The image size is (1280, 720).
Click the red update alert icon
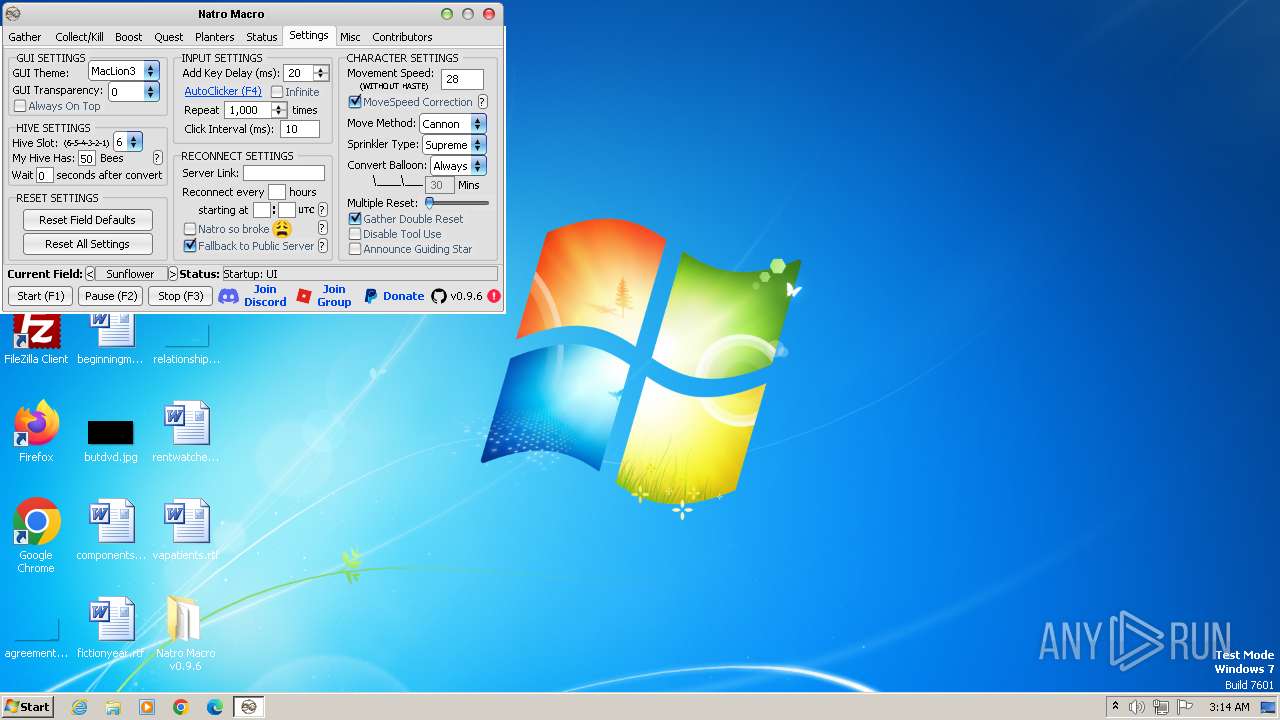[x=494, y=296]
